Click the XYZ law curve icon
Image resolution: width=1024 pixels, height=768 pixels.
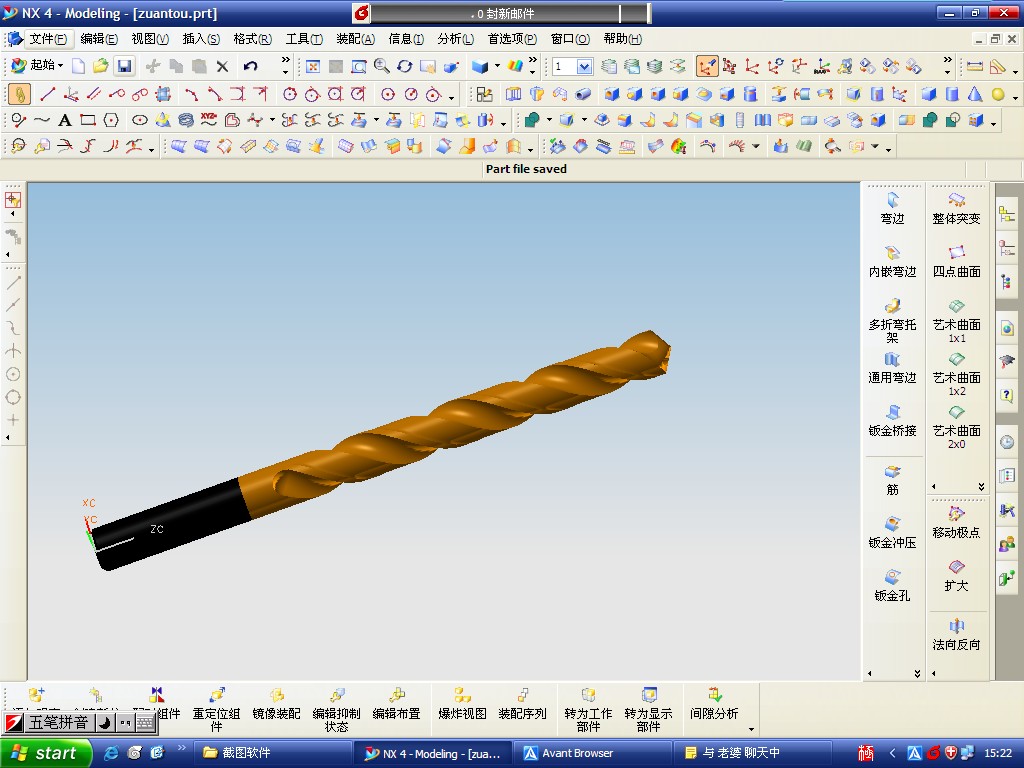point(209,120)
